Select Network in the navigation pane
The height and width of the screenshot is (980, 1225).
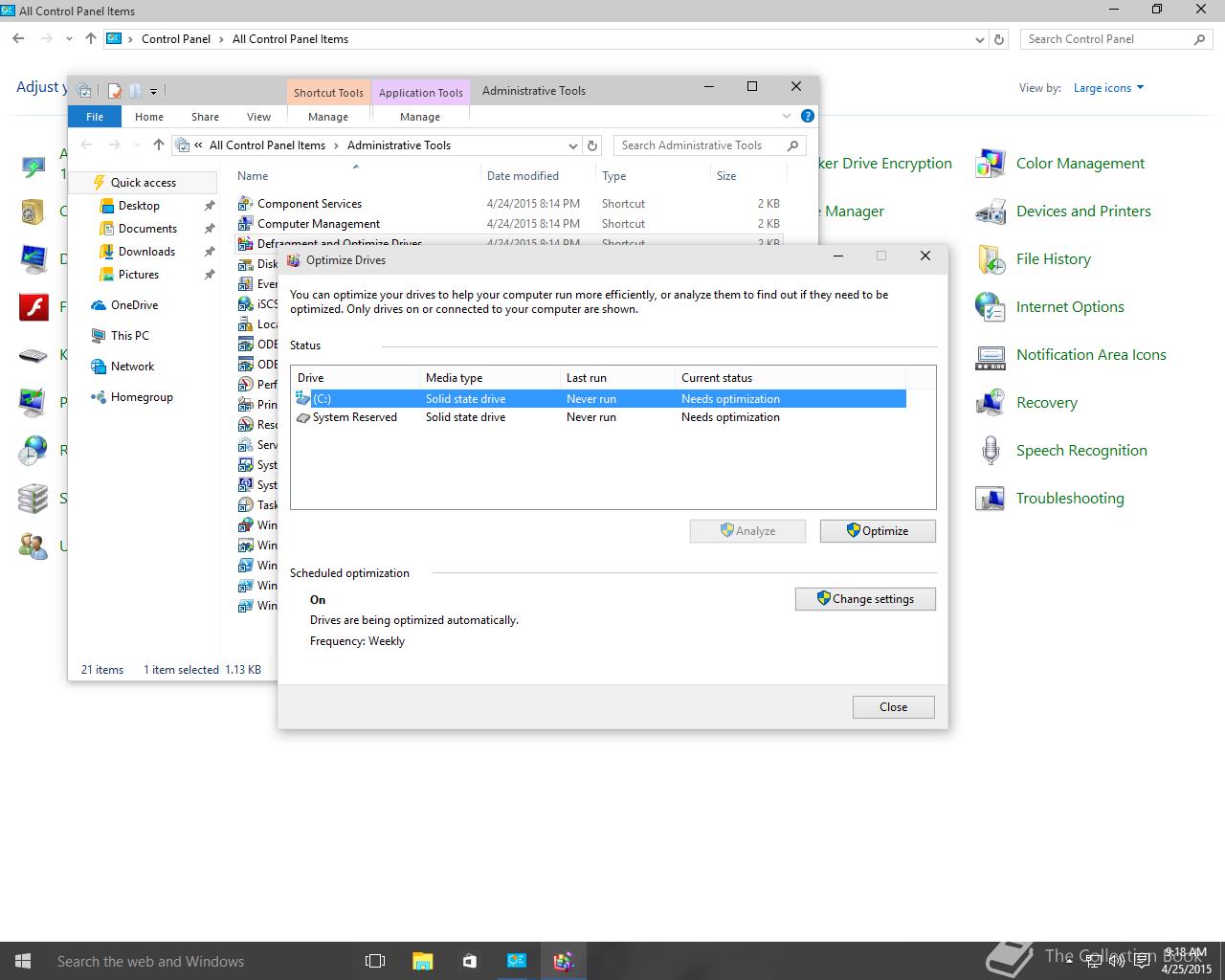pyautogui.click(x=132, y=367)
